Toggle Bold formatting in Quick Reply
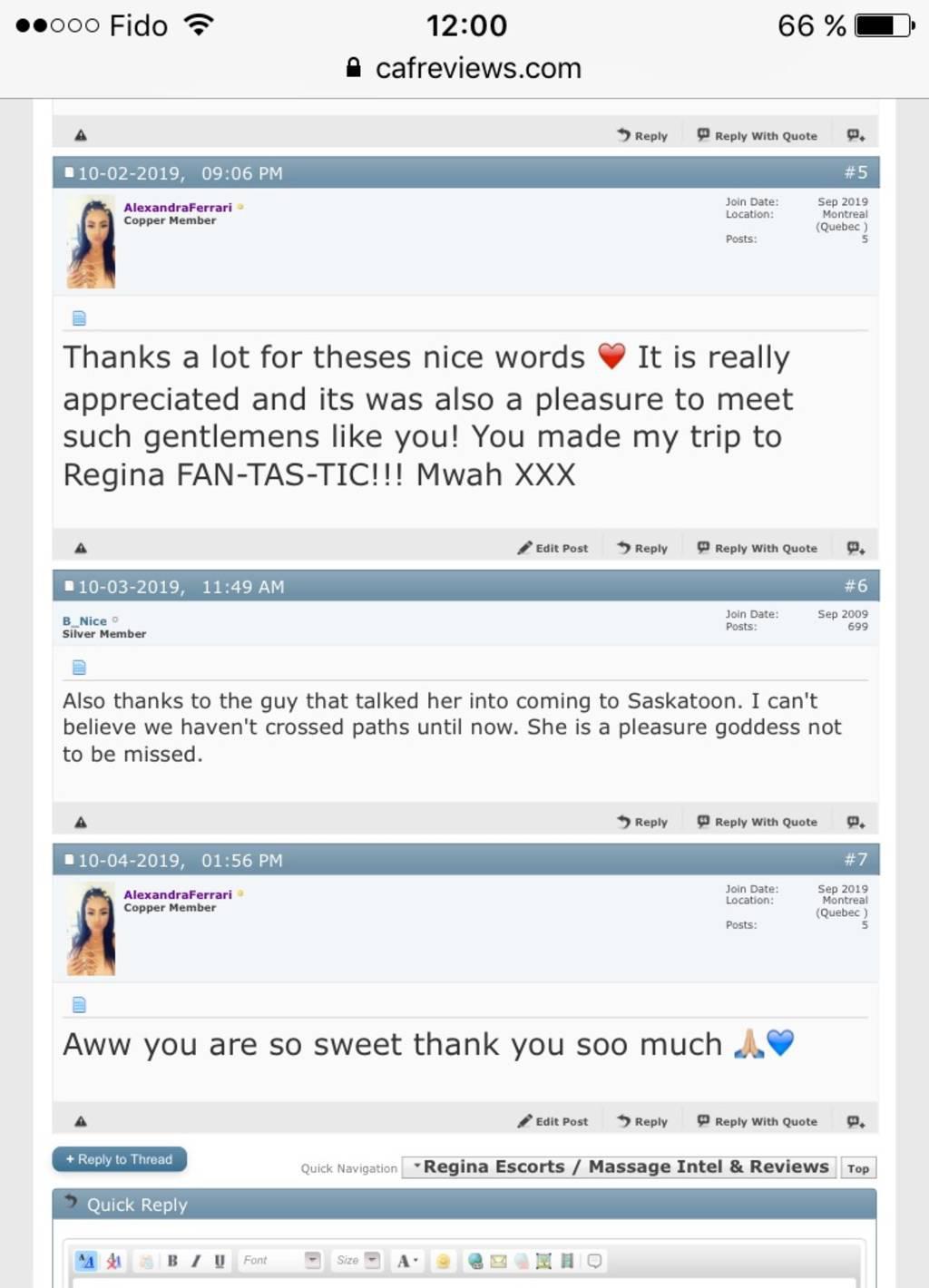Screen dimensions: 929x1288 tap(172, 1261)
